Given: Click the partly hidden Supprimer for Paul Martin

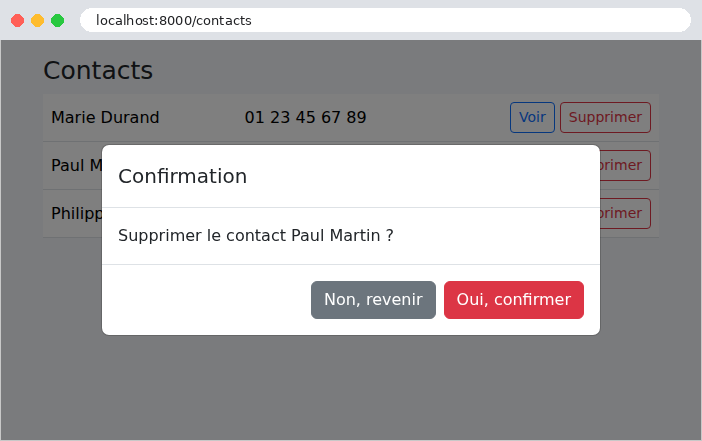Looking at the screenshot, I should coord(625,165).
